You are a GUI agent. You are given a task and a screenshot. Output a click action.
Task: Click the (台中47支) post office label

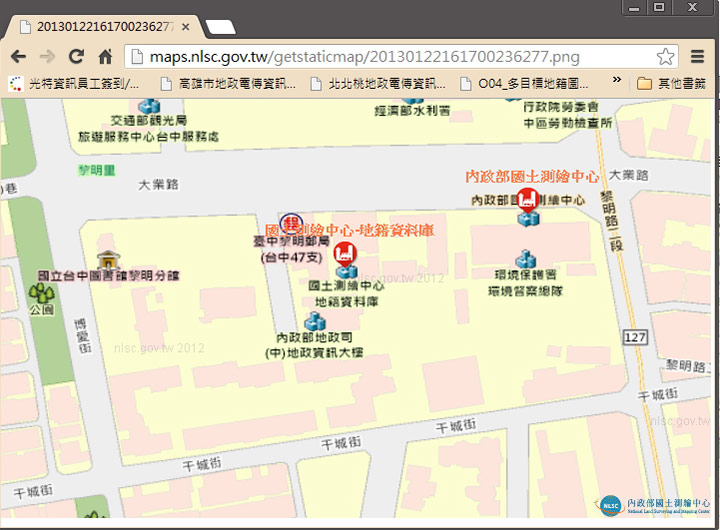pyautogui.click(x=292, y=258)
